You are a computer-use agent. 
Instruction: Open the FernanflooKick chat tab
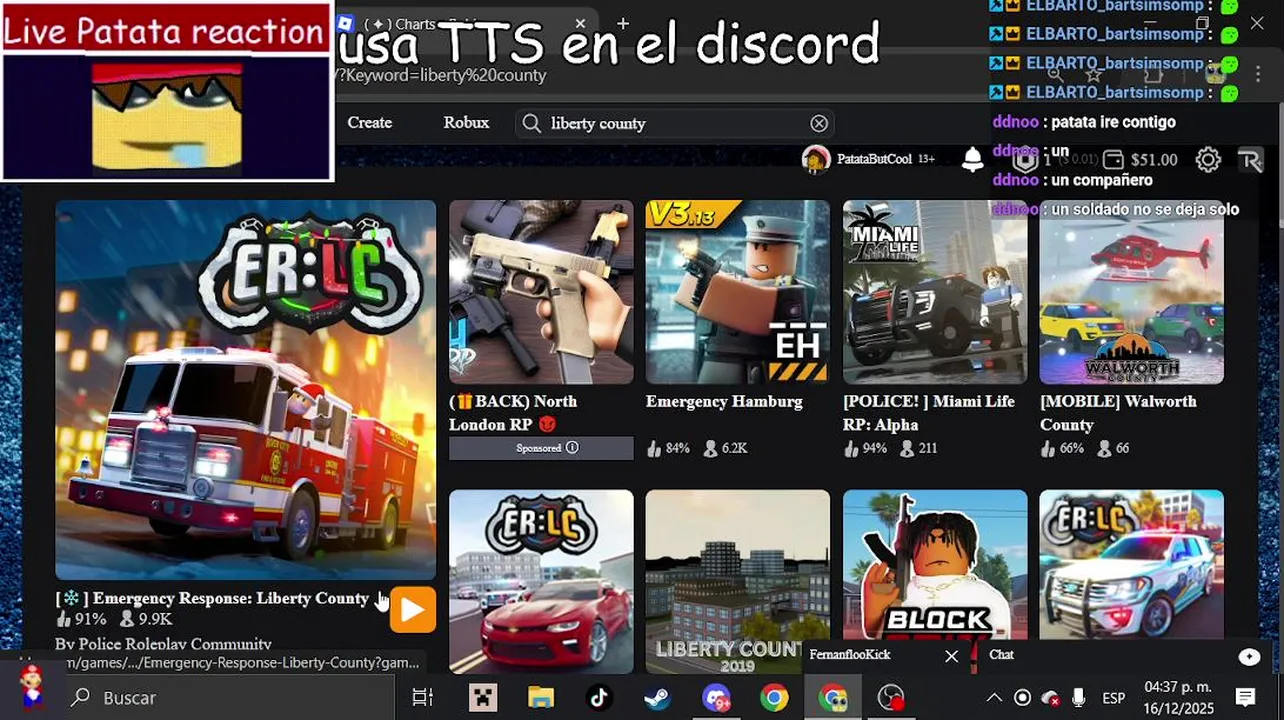coord(850,655)
